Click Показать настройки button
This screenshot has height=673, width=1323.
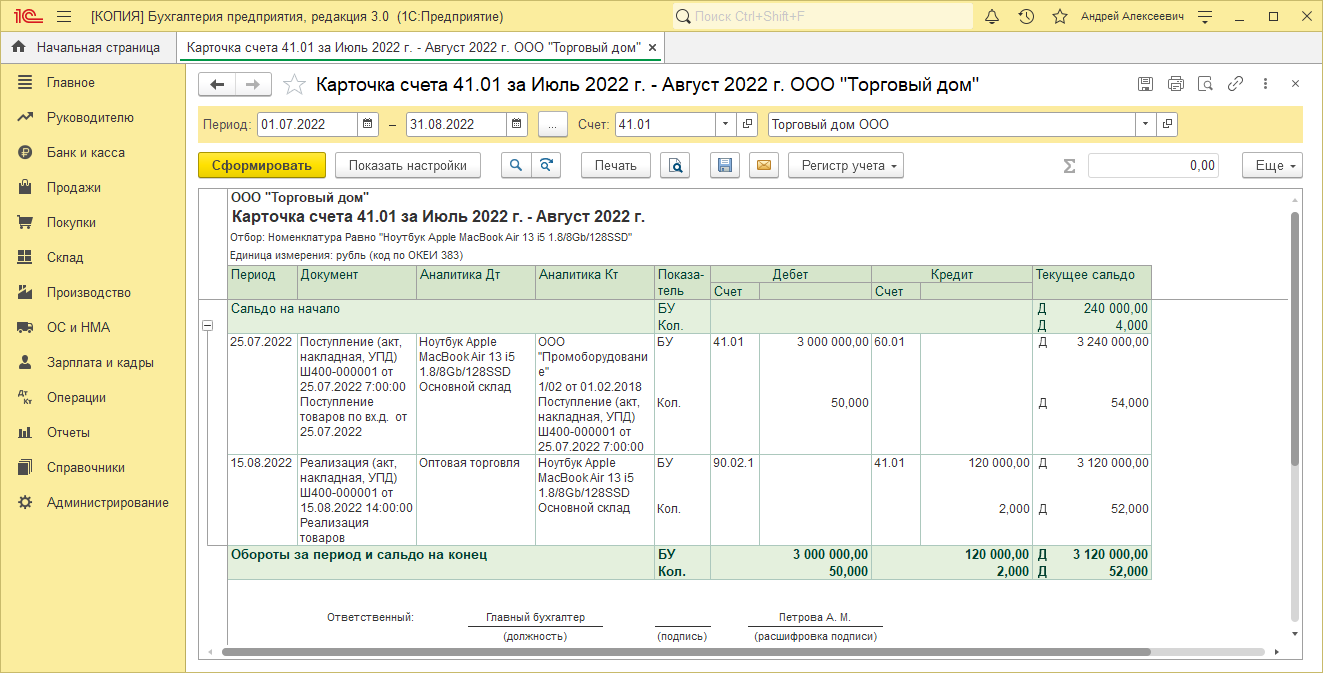click(408, 165)
